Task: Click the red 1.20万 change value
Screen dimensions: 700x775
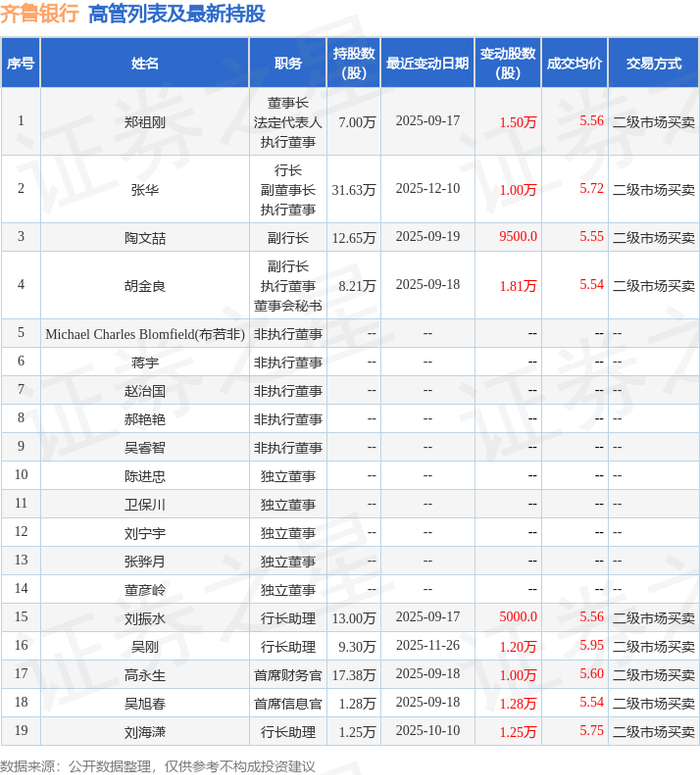Action: click(518, 646)
